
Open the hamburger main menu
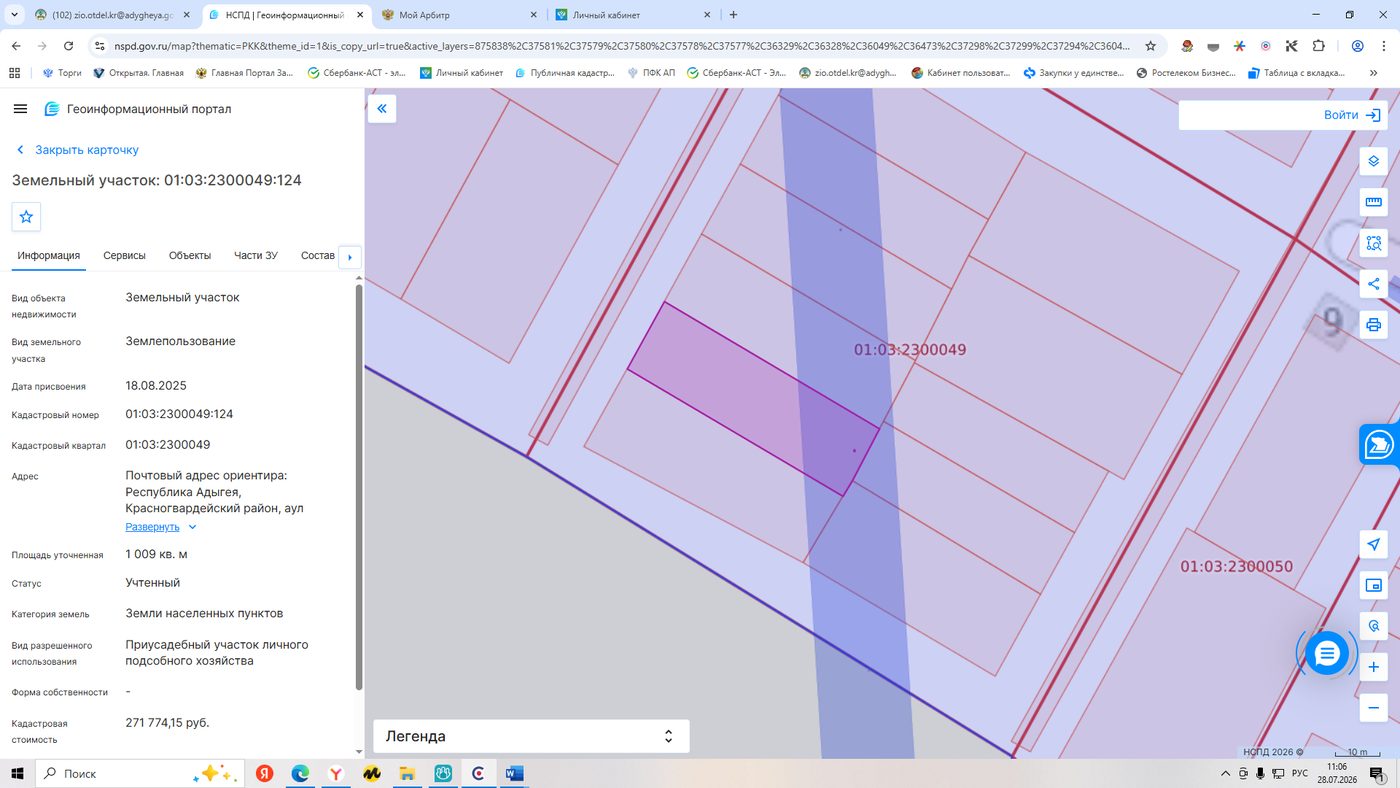pos(20,109)
